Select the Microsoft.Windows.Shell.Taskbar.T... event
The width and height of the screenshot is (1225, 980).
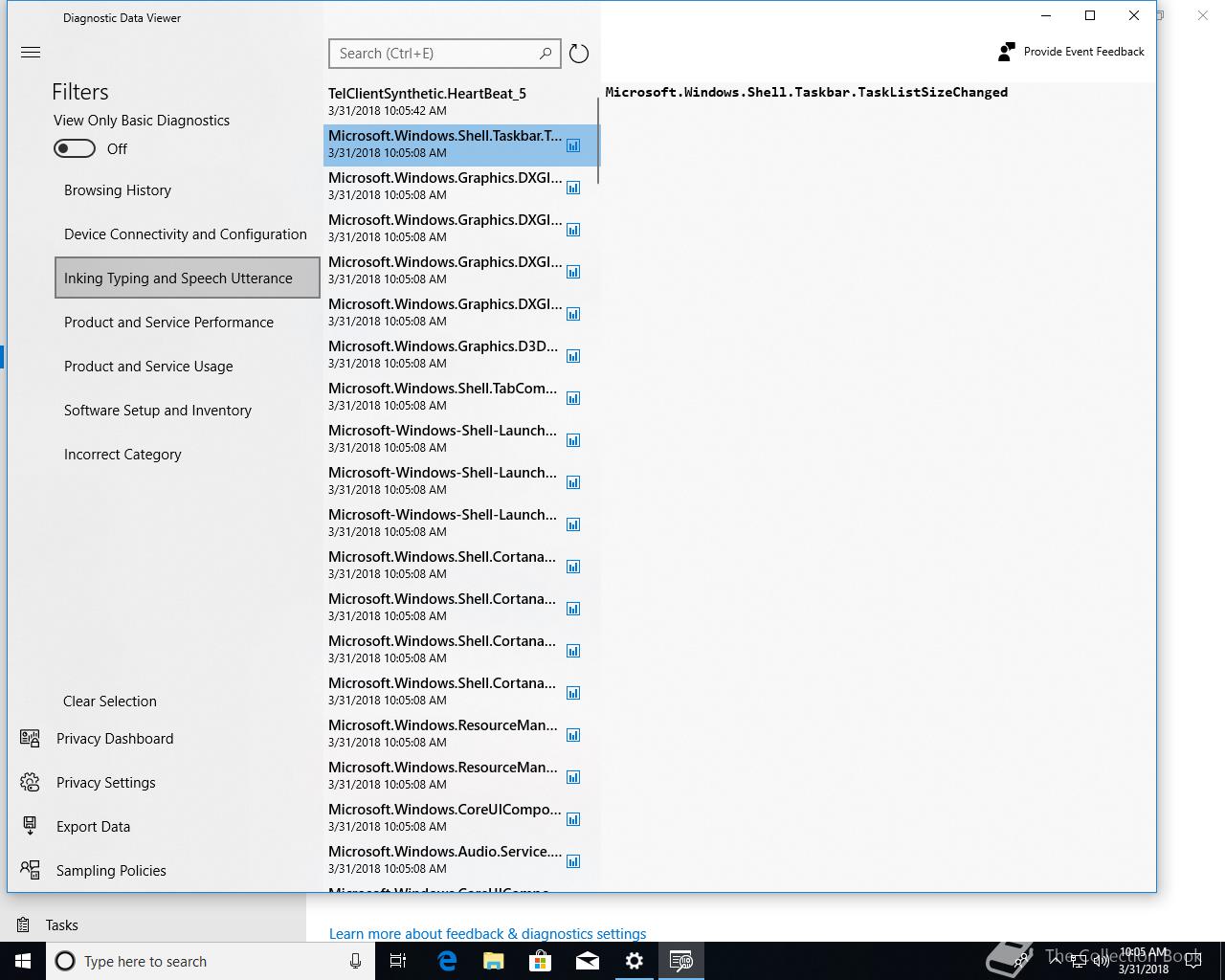click(461, 144)
